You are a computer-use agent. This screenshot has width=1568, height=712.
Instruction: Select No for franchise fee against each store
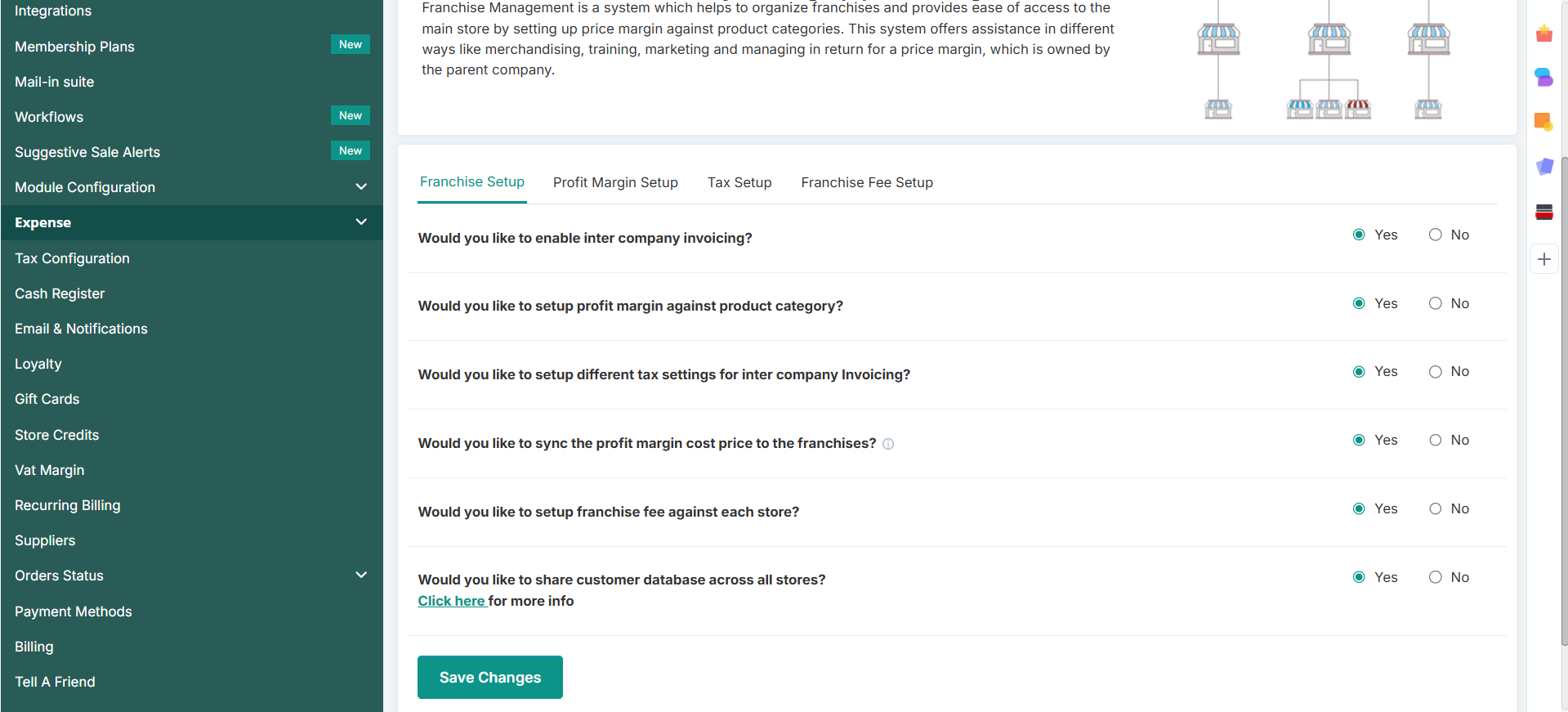(x=1435, y=508)
